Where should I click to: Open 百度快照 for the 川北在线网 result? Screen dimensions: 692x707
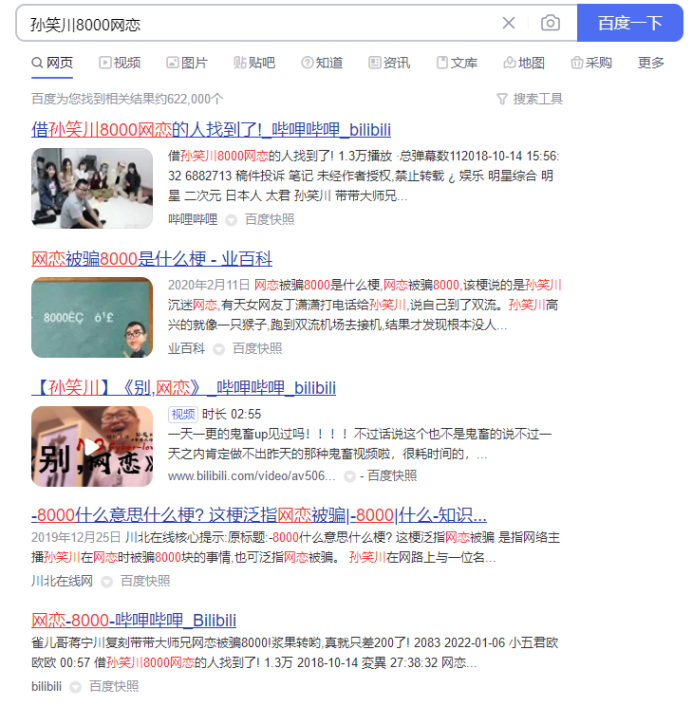(x=145, y=581)
